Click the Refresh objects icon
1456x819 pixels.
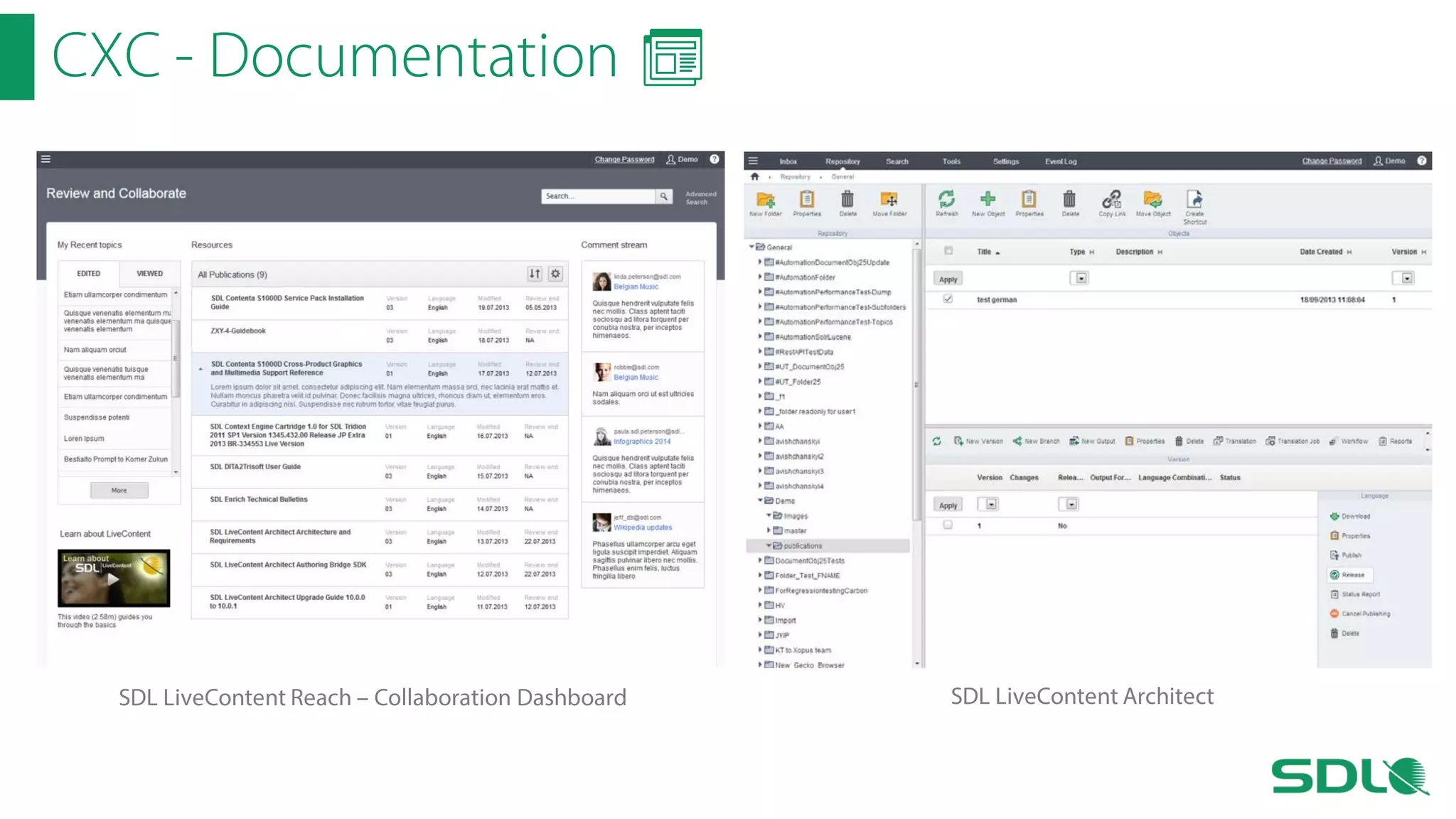(946, 199)
